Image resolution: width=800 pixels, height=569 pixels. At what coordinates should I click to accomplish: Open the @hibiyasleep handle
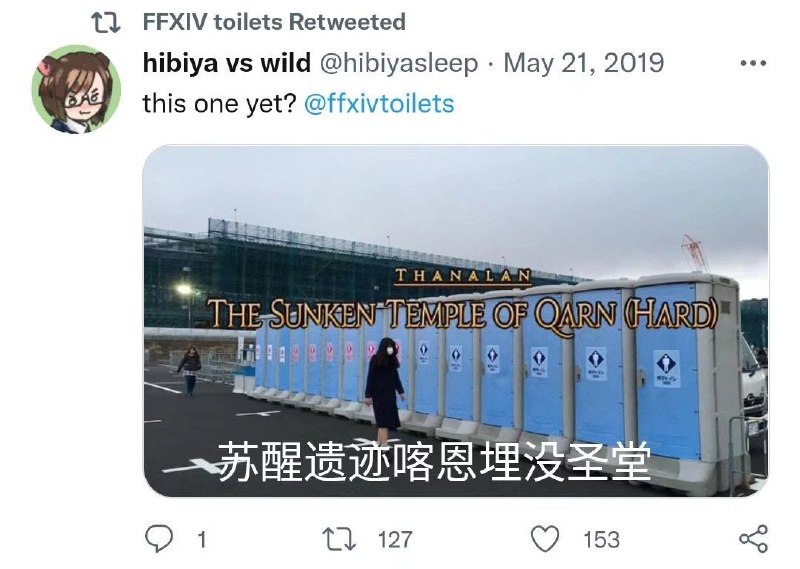[398, 64]
